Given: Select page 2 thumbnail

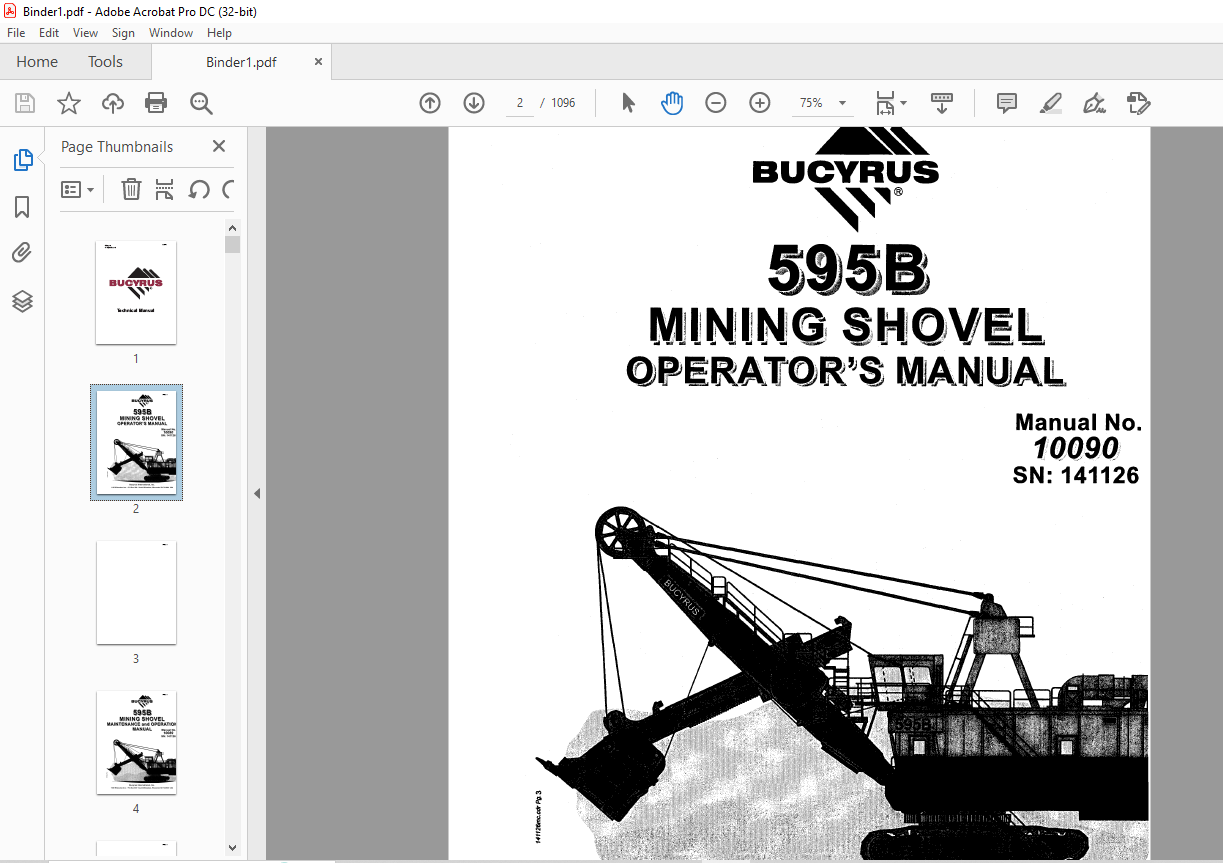Looking at the screenshot, I should [x=136, y=442].
